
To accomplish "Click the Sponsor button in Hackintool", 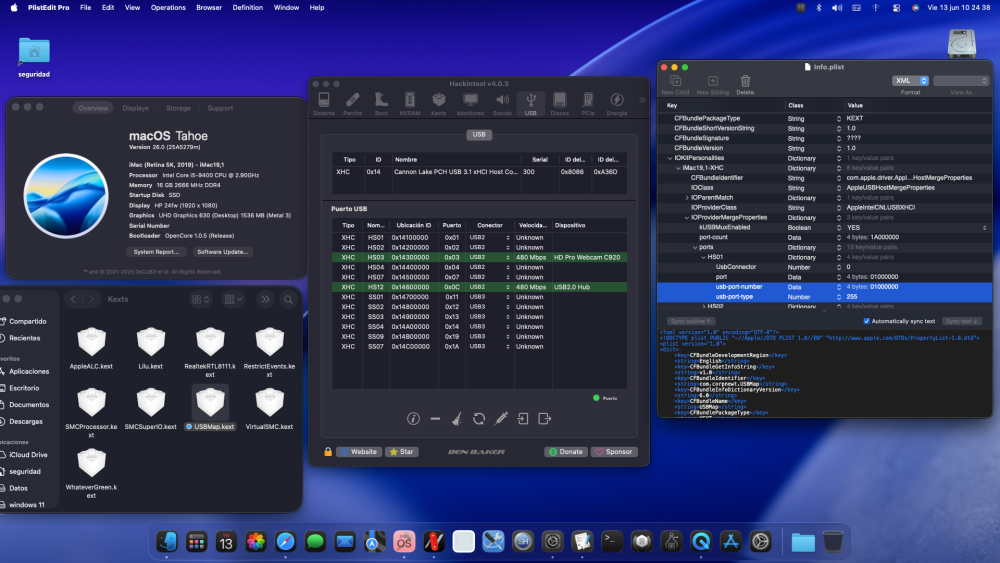I will click(614, 451).
